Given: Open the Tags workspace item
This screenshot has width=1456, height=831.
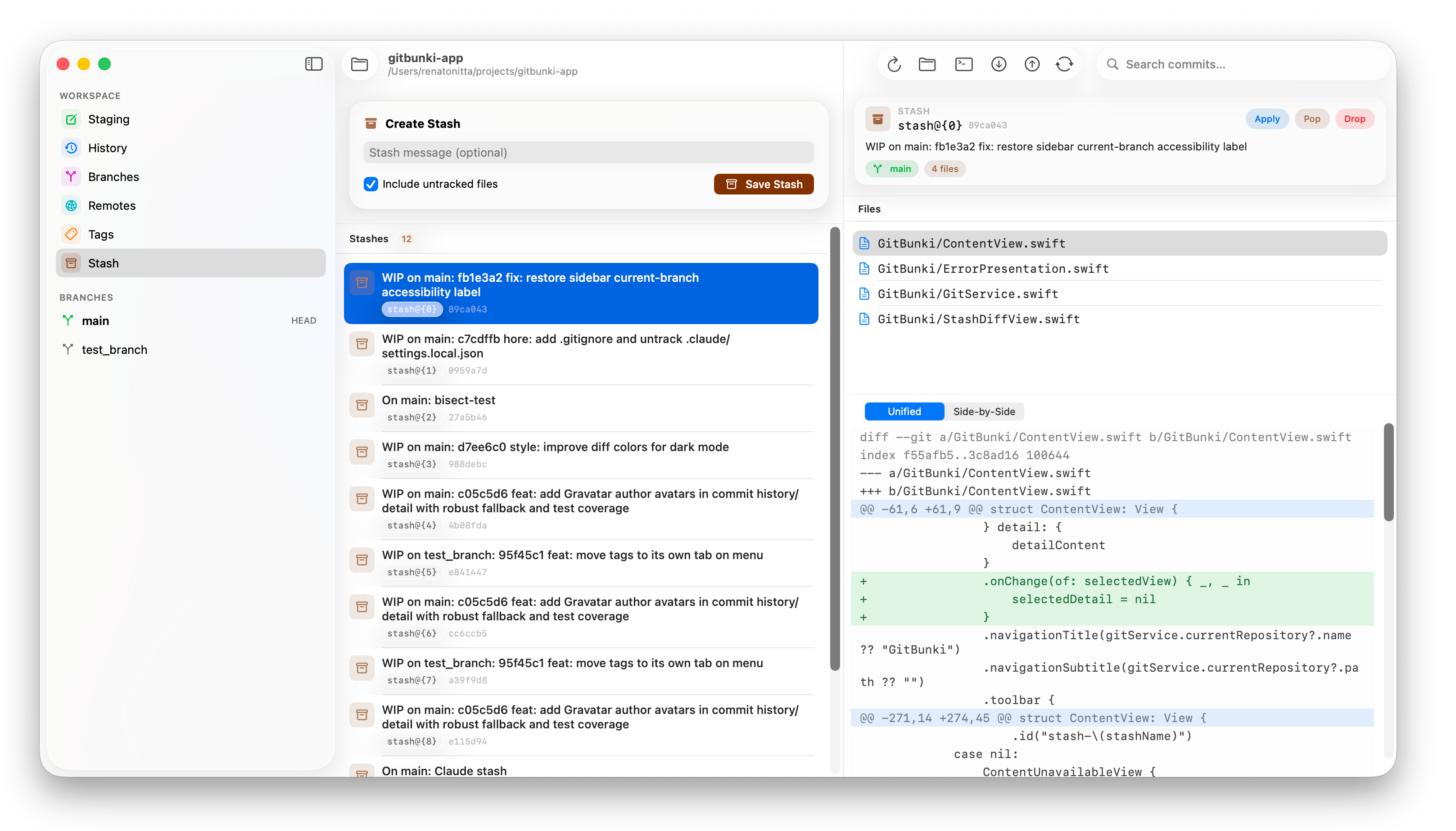Looking at the screenshot, I should [x=190, y=235].
